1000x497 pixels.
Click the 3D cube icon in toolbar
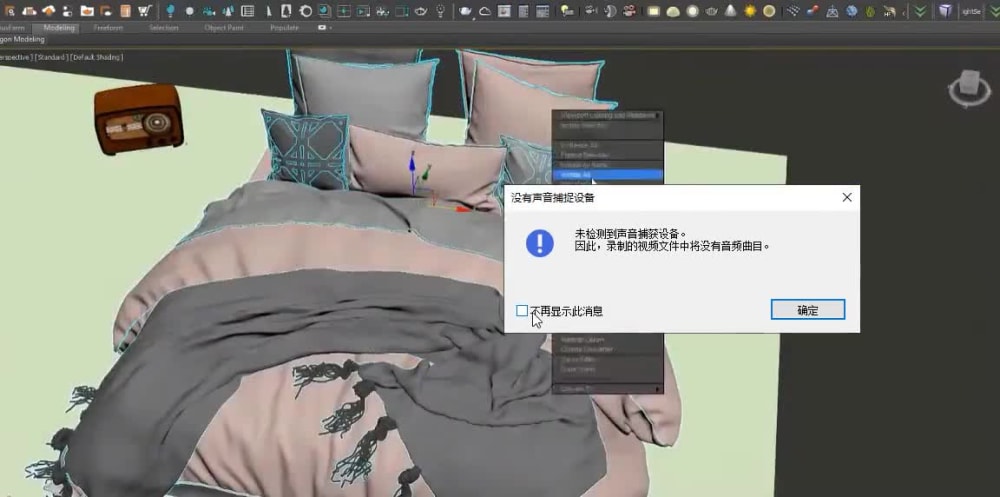pyautogui.click(x=945, y=11)
